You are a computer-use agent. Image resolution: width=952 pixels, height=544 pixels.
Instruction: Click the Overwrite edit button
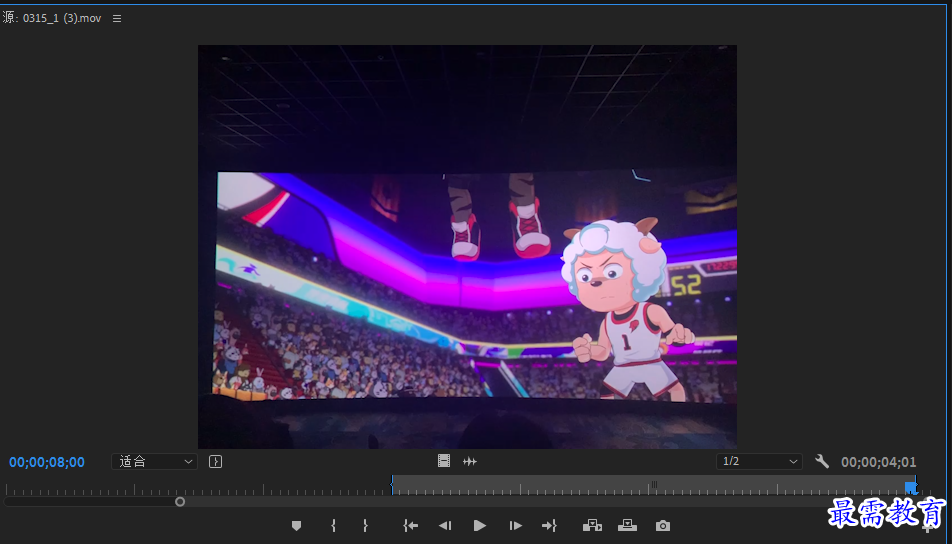[x=627, y=525]
